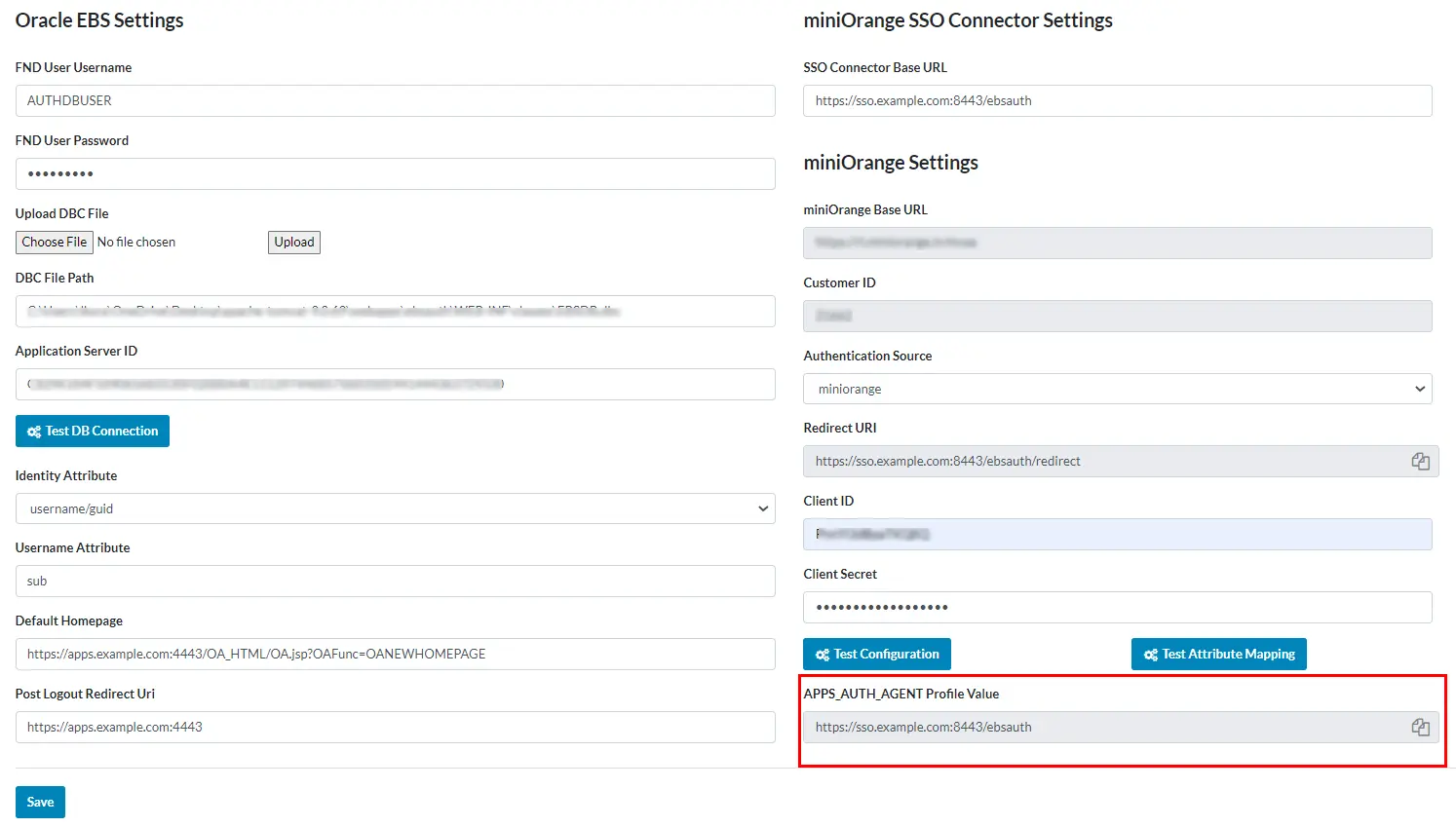
Task: Select the Default Homepage URL field
Action: [x=395, y=654]
